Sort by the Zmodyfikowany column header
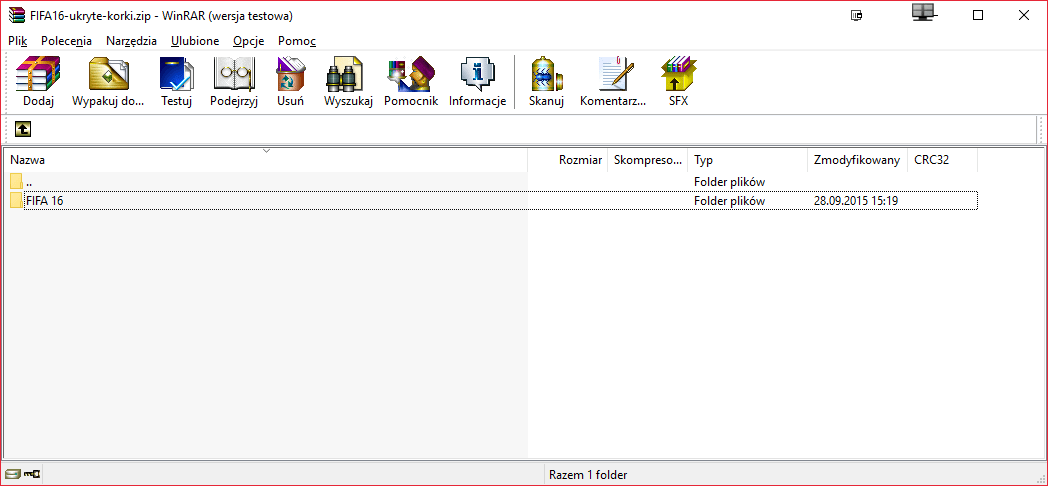 pos(856,160)
